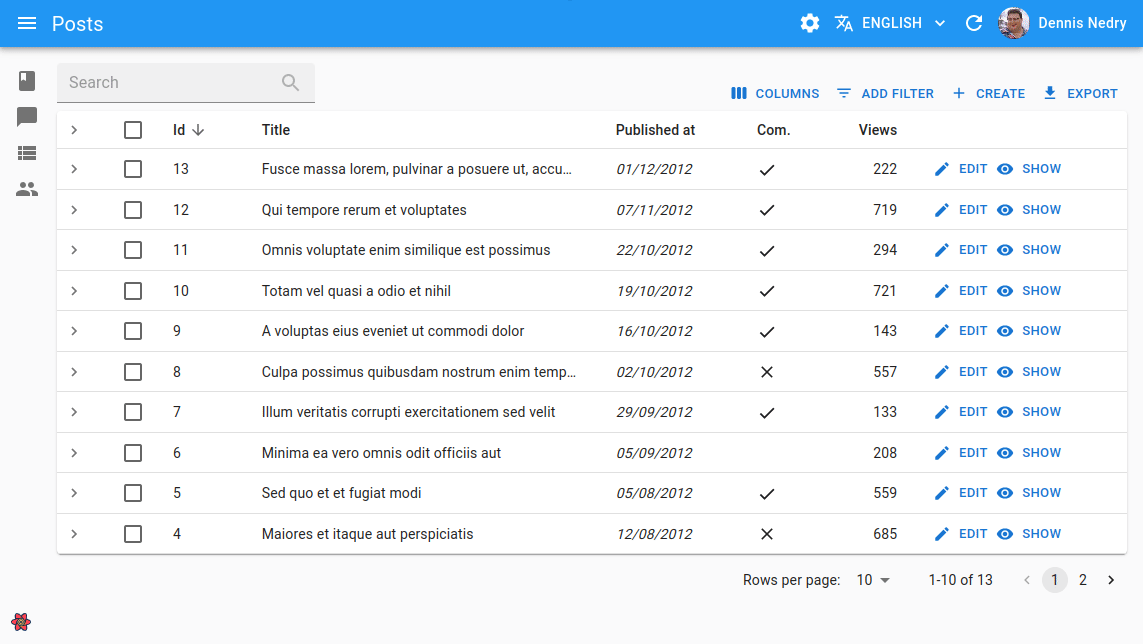Open the list icon in sidebar
The height and width of the screenshot is (644, 1143).
tap(27, 153)
